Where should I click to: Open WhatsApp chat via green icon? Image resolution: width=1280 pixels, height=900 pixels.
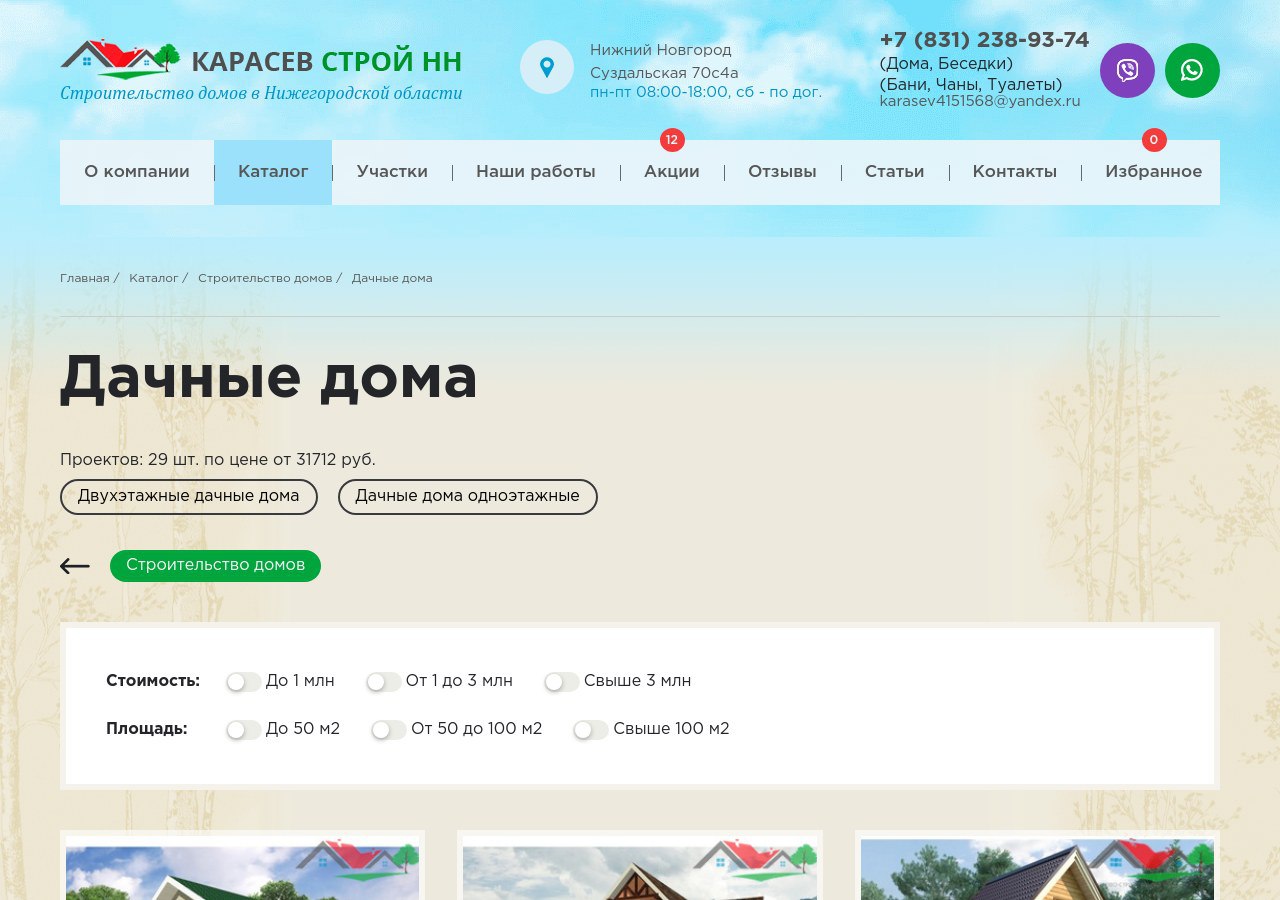coord(1192,70)
